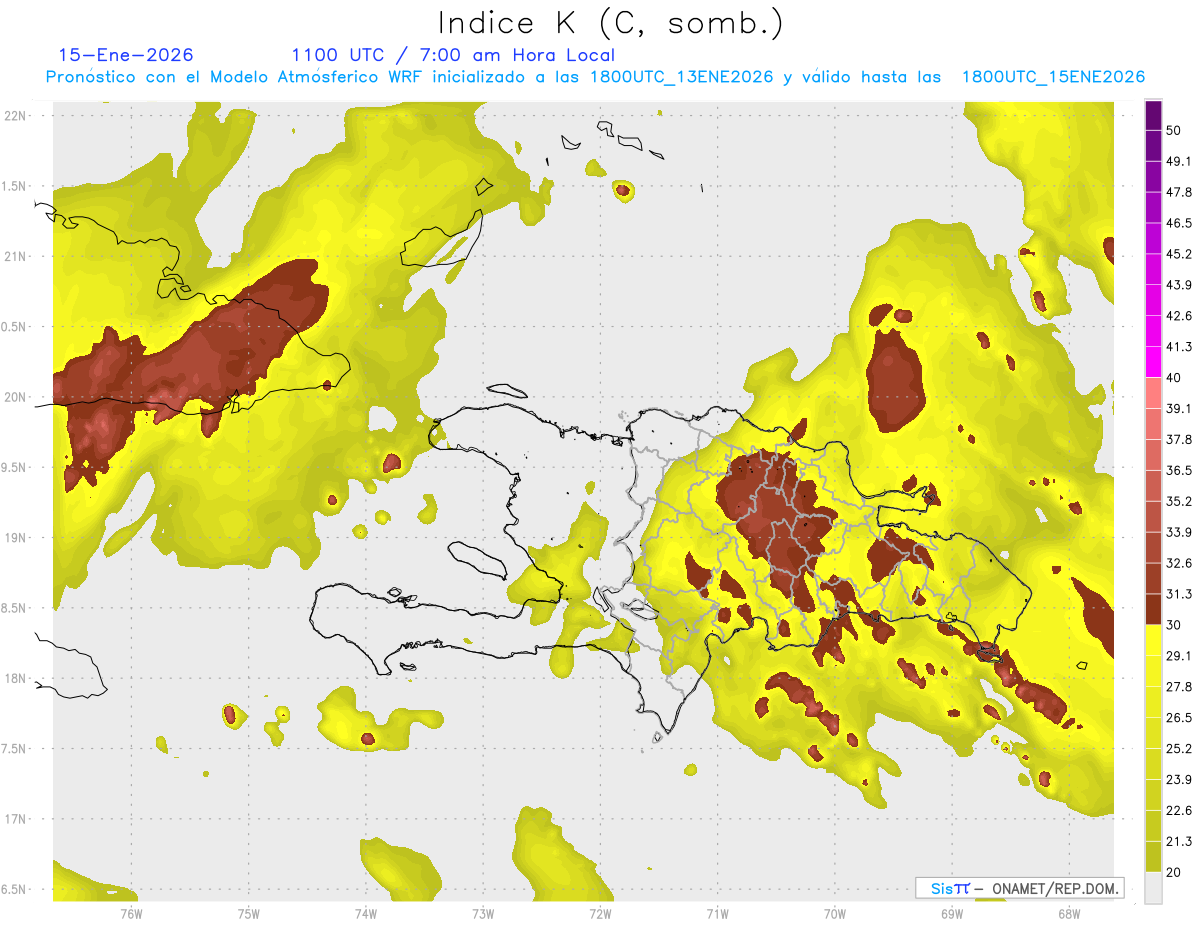Click longitude label '70W'
The height and width of the screenshot is (927, 1200).
click(835, 913)
